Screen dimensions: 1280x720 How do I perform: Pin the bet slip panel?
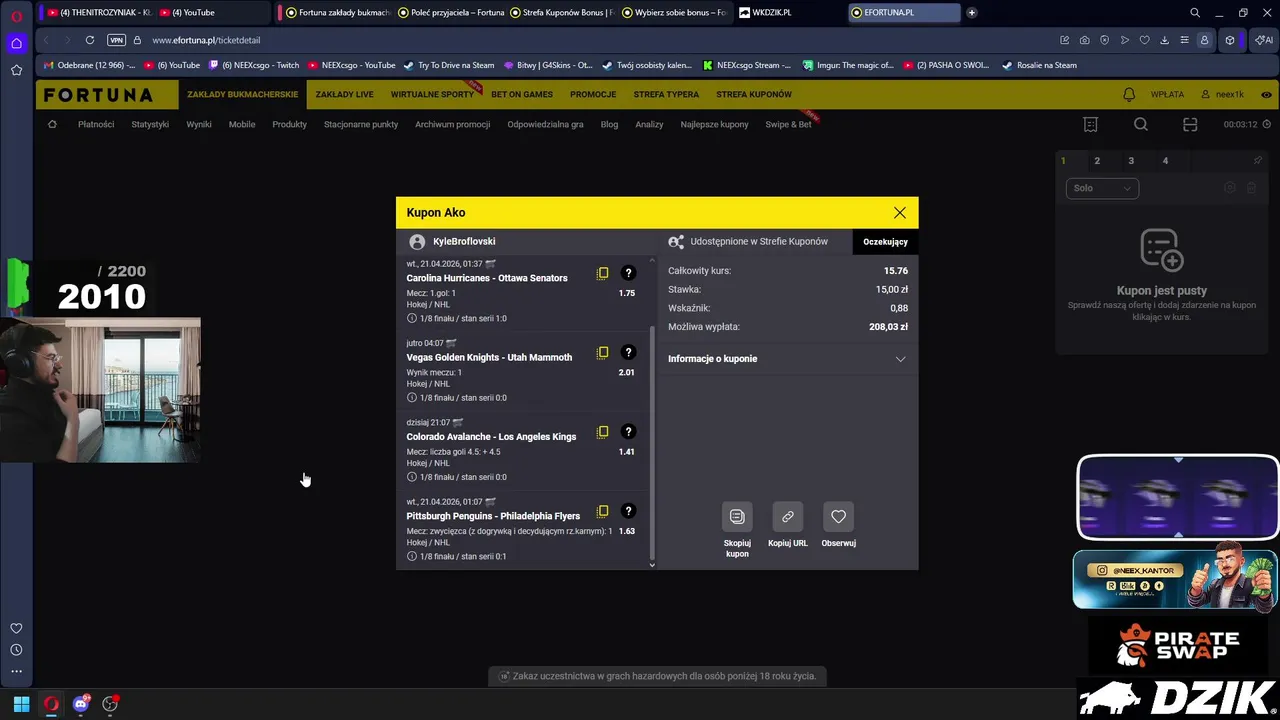[x=1258, y=160]
